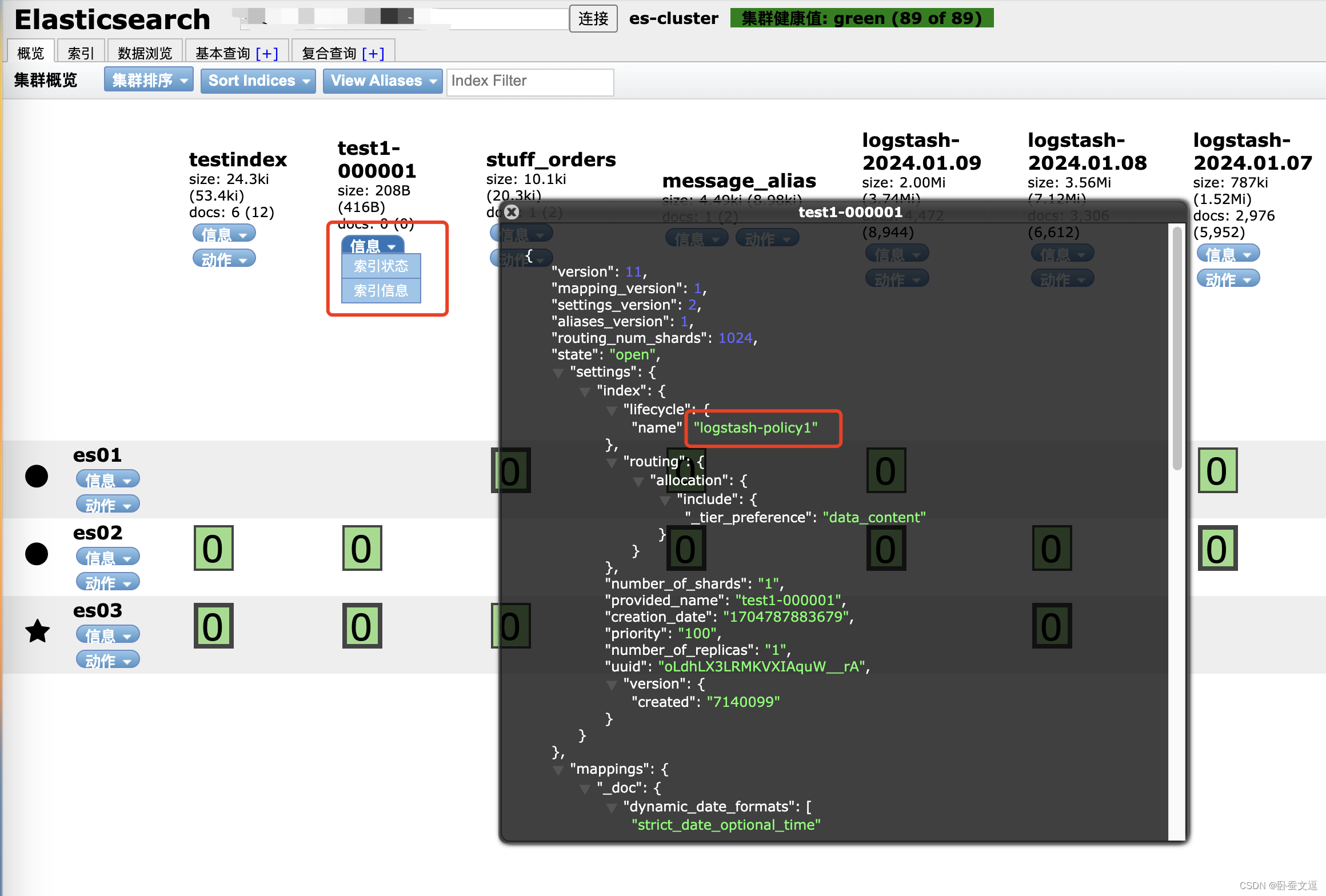Click the "logstash-policy1" value
This screenshot has height=896, width=1326.
coord(755,428)
